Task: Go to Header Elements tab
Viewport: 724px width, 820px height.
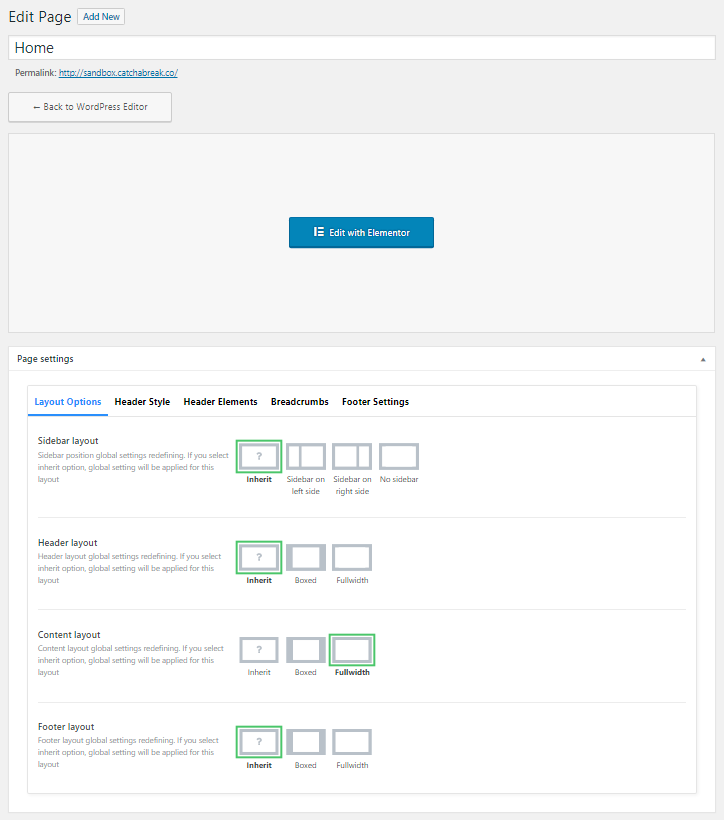Action: pyautogui.click(x=220, y=402)
